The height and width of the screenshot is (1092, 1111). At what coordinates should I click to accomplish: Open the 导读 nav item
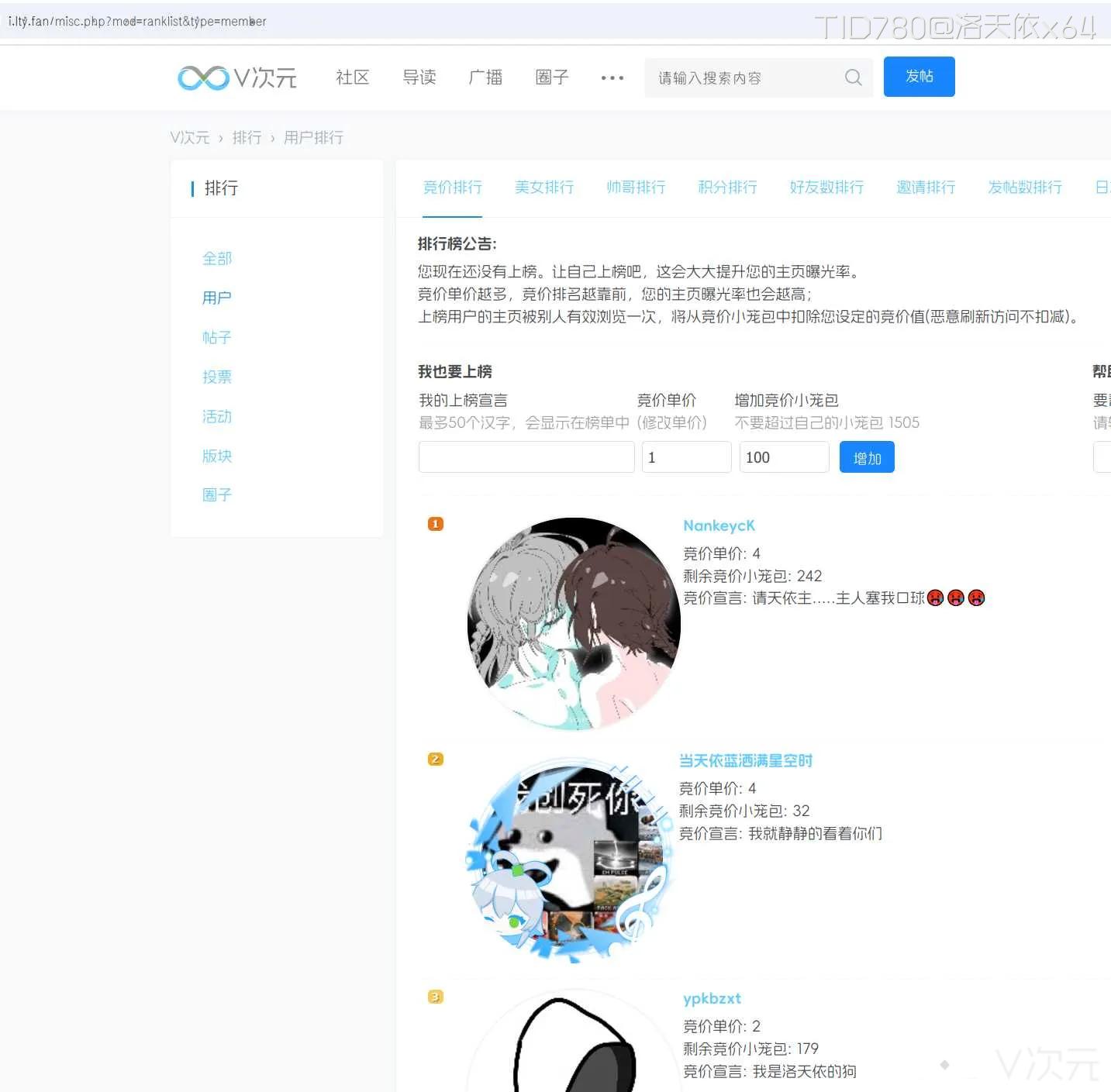point(419,78)
